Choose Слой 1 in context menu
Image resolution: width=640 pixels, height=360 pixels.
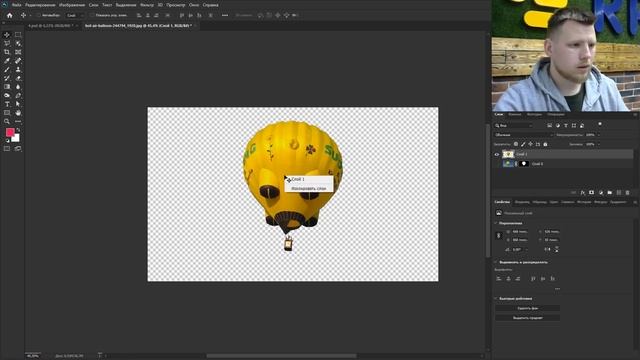click(x=309, y=180)
